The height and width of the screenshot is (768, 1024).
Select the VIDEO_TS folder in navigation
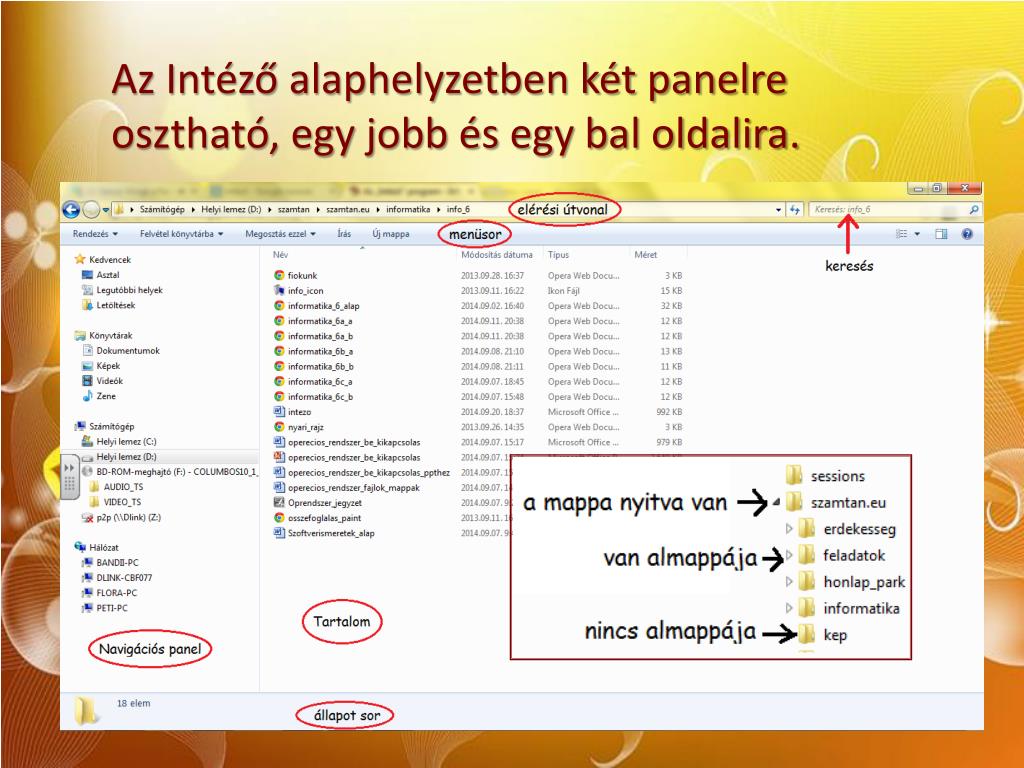(122, 502)
